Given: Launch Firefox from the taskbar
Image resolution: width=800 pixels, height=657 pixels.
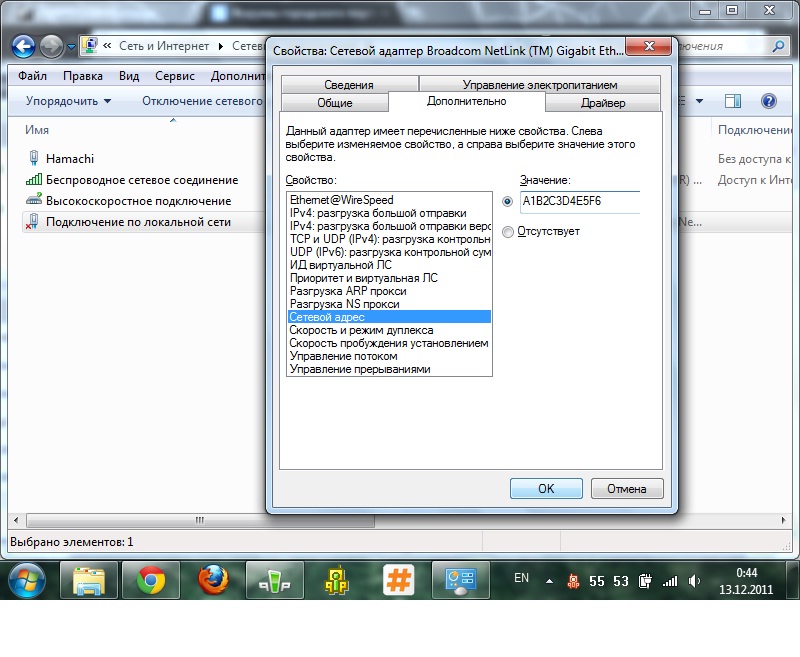Looking at the screenshot, I should point(212,580).
